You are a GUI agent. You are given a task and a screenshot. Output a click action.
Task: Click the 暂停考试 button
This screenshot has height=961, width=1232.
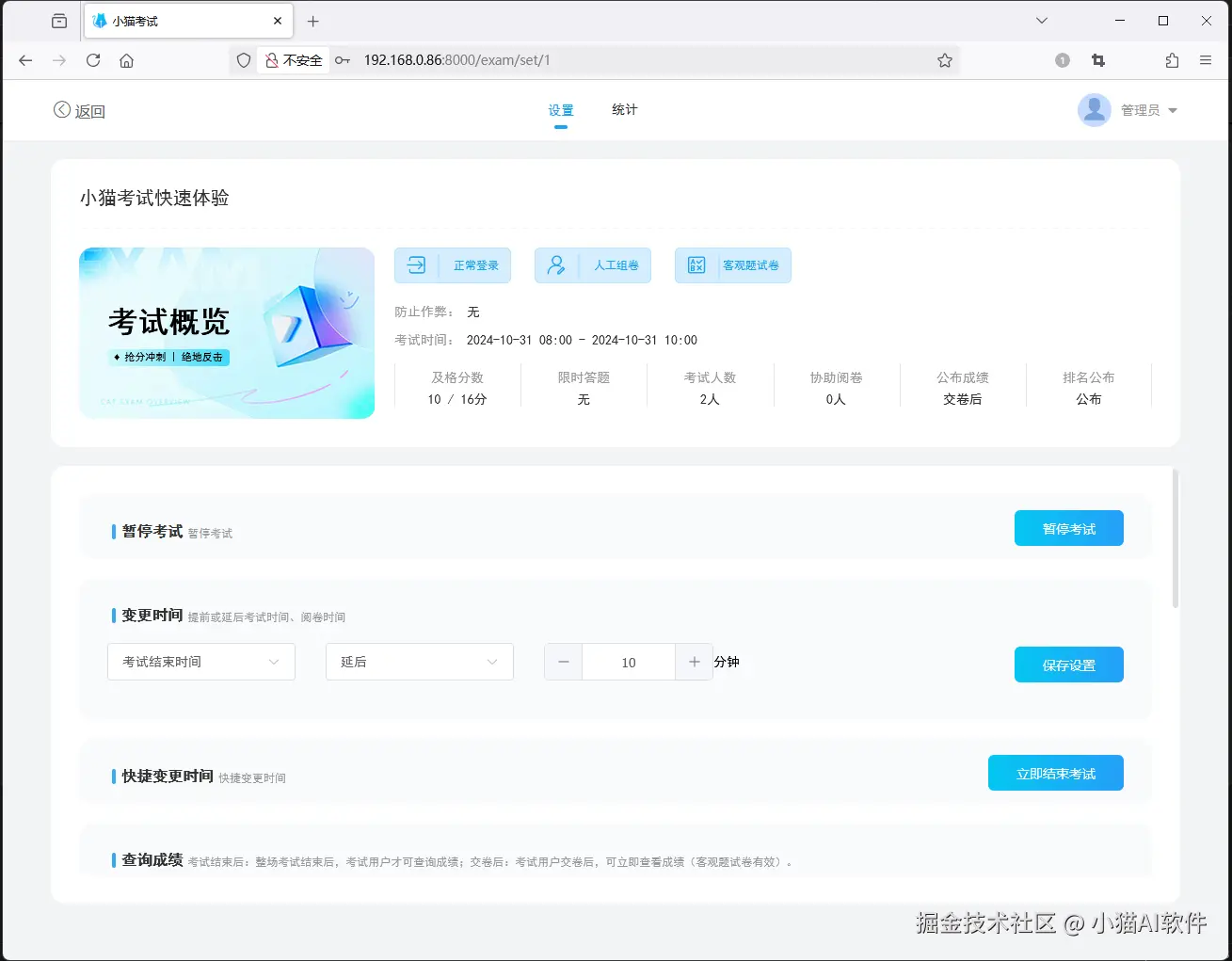pos(1068,528)
